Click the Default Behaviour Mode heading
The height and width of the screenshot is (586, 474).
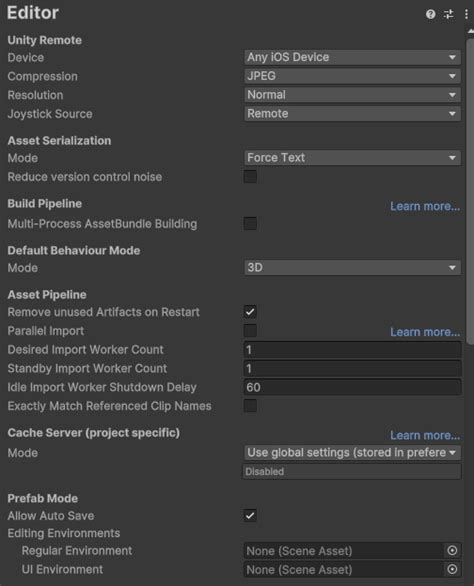click(x=74, y=250)
